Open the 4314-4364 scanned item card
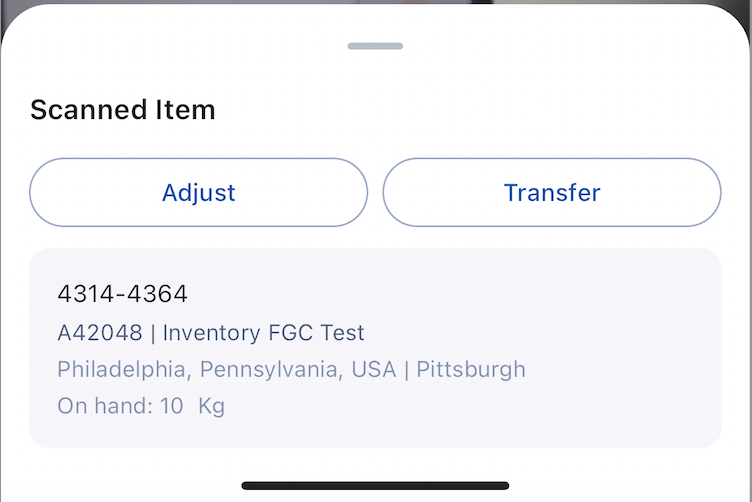The image size is (752, 502). click(375, 348)
